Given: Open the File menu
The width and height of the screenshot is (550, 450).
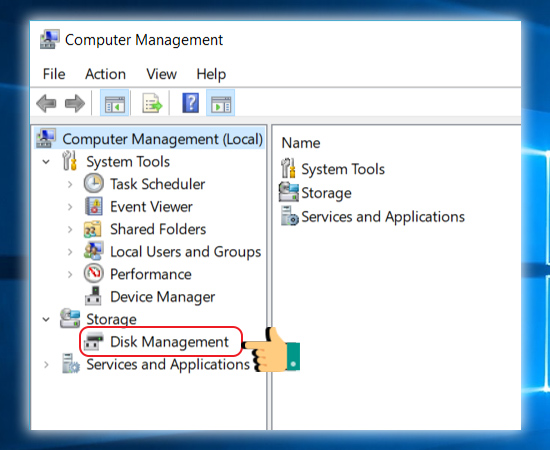Looking at the screenshot, I should (54, 74).
